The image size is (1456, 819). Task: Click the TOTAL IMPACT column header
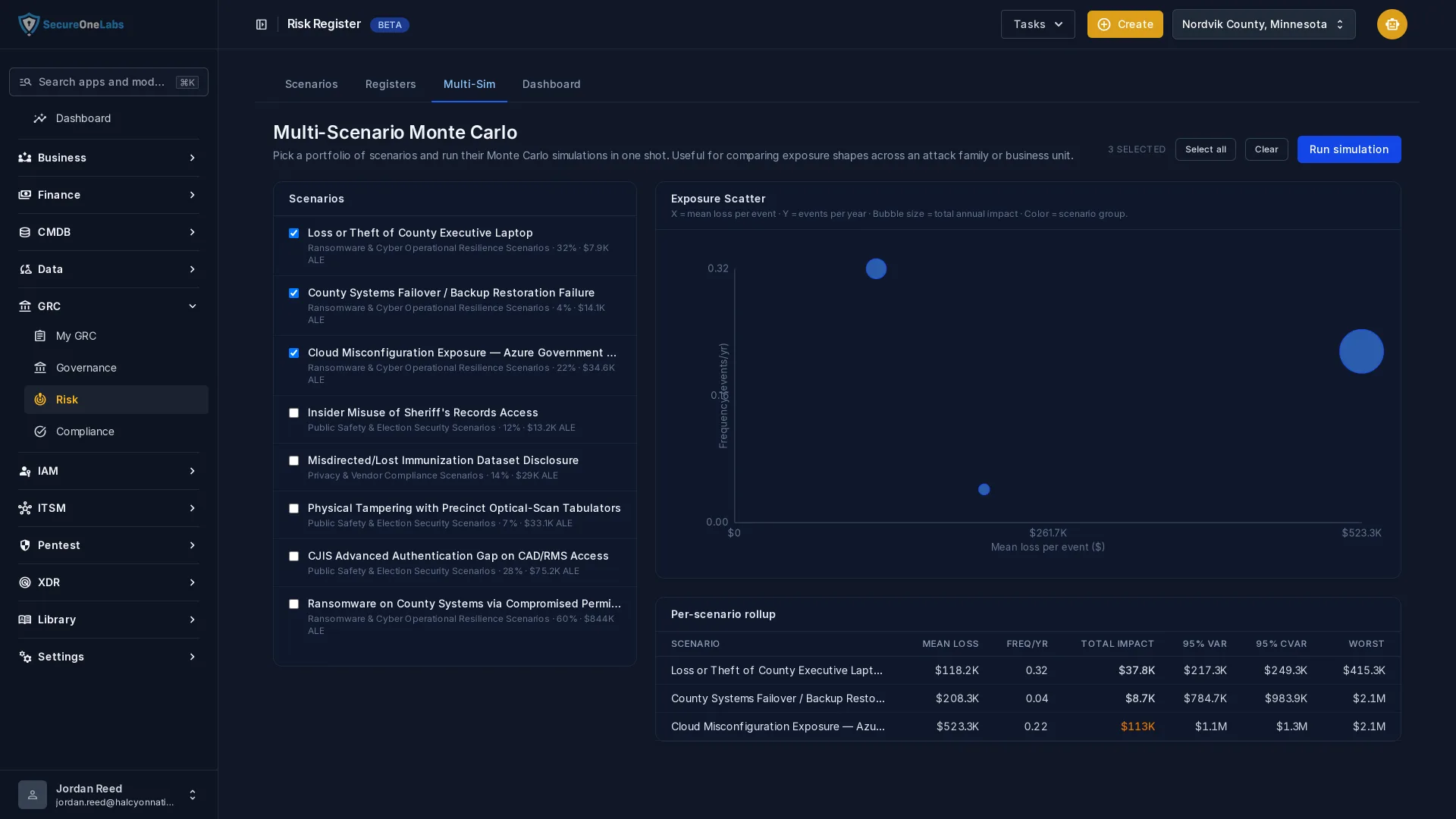1117,644
